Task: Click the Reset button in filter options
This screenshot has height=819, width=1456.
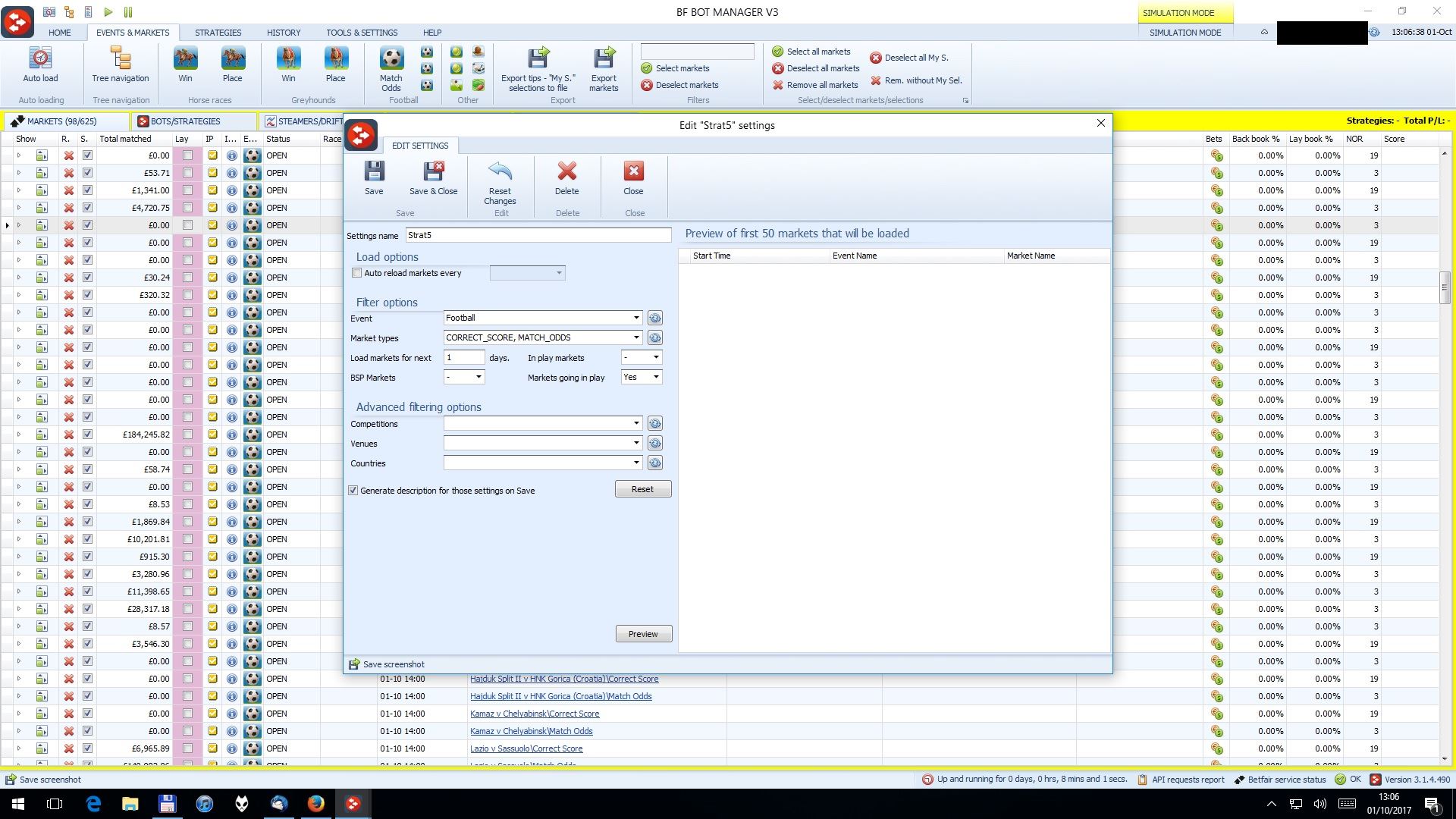Action: pyautogui.click(x=642, y=489)
